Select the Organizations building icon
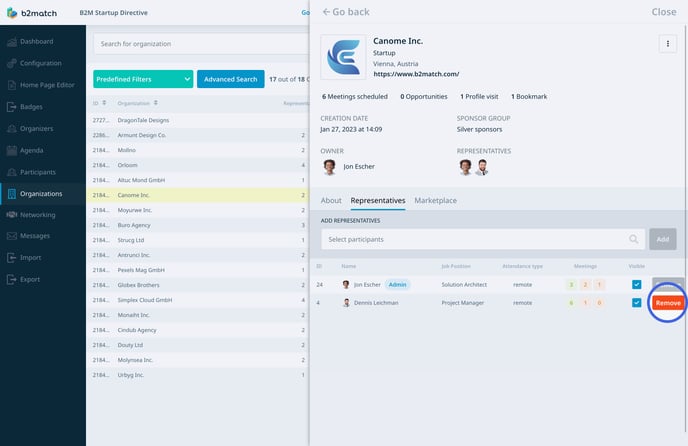Image resolution: width=688 pixels, height=446 pixels. pyautogui.click(x=12, y=194)
